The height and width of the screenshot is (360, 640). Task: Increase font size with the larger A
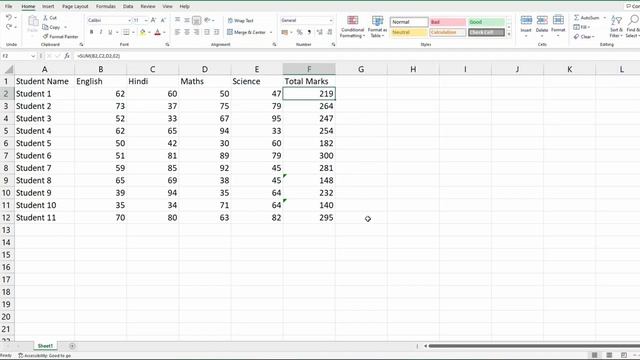tap(153, 20)
